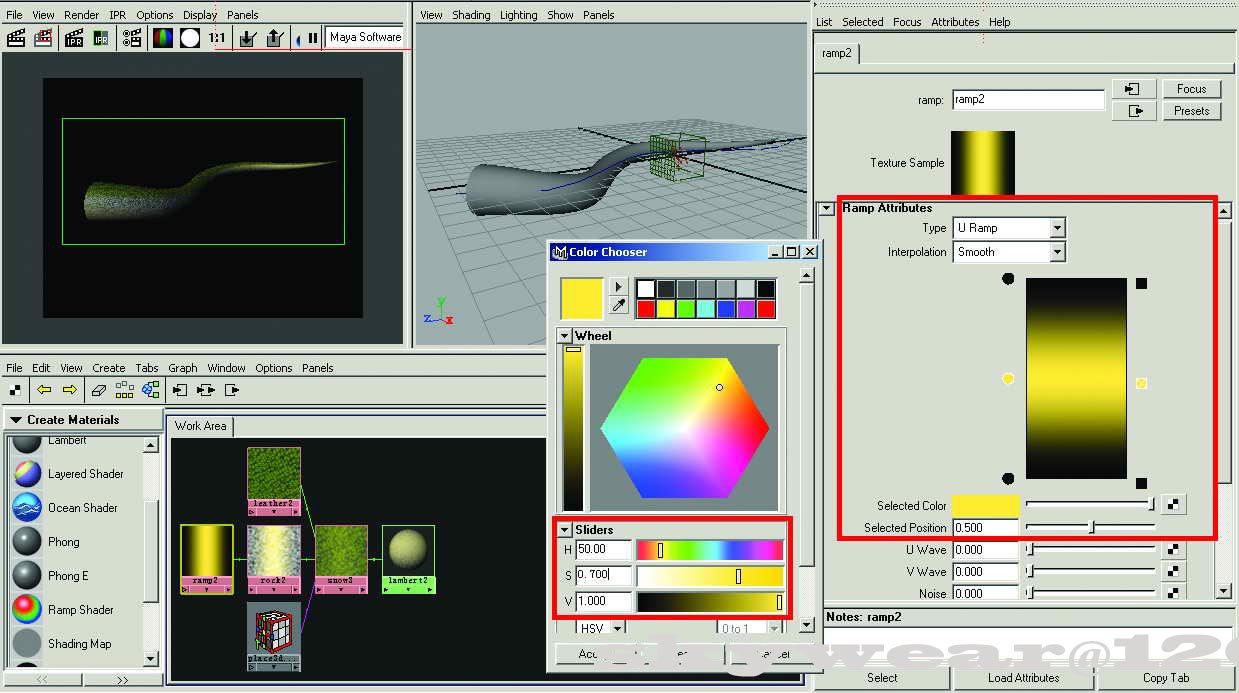Go to next graph with yellow right arrow
1239x693 pixels.
69,390
